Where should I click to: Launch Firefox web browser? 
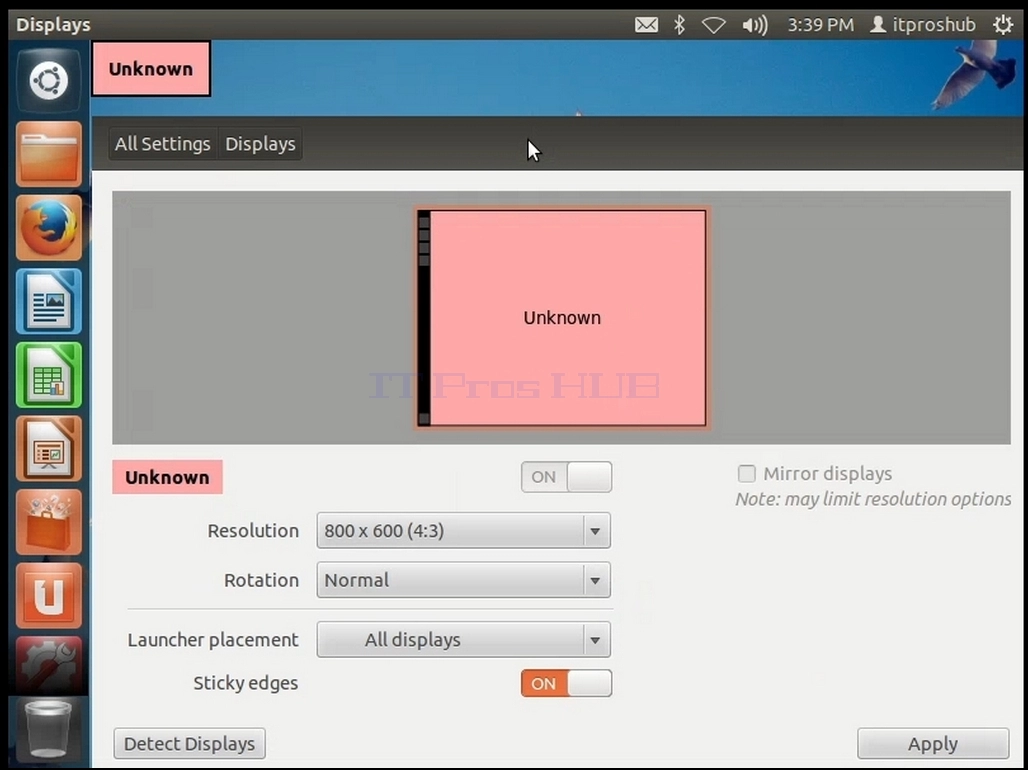click(49, 228)
